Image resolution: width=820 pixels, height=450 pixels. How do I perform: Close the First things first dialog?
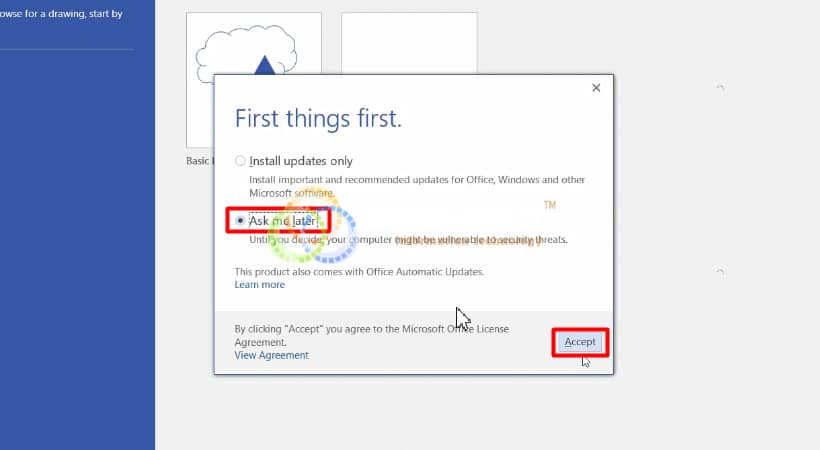pyautogui.click(x=596, y=88)
